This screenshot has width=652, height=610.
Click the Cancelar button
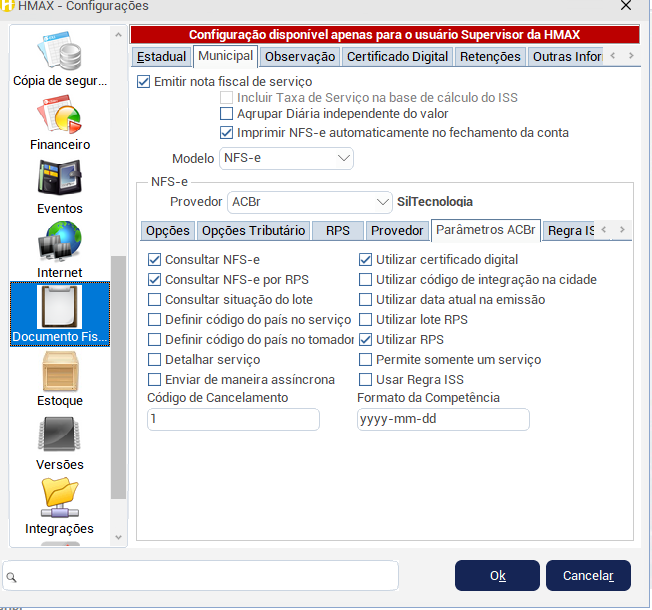pos(588,575)
